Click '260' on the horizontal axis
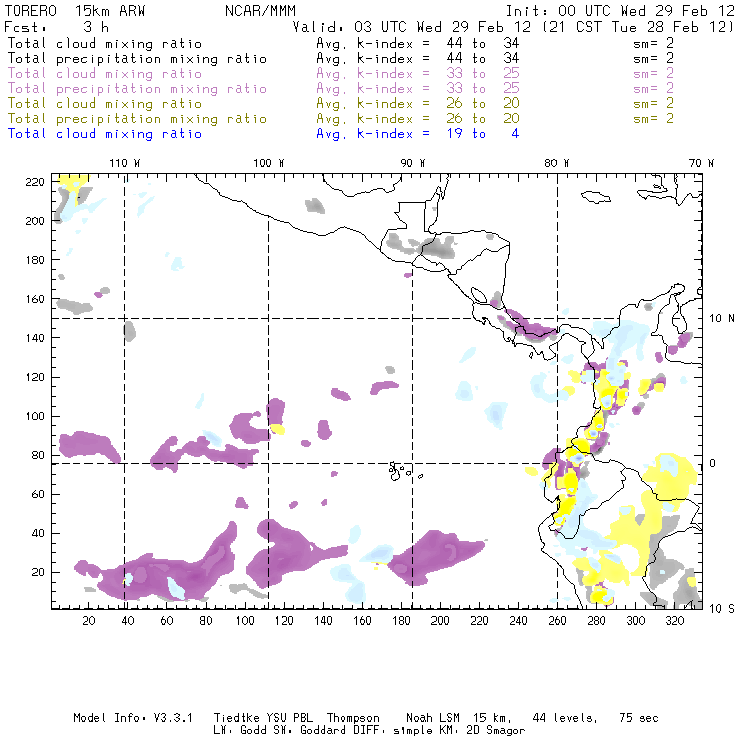 557,621
